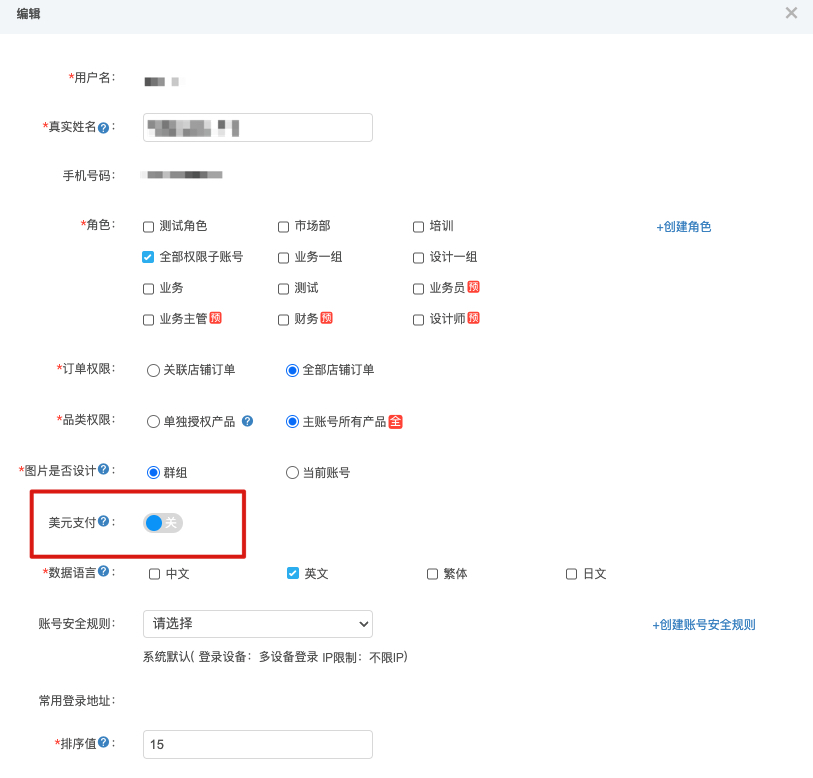Viewport: 813px width, 778px height.
Task: Click help icon next to 图片是否设计
Action: (x=103, y=469)
